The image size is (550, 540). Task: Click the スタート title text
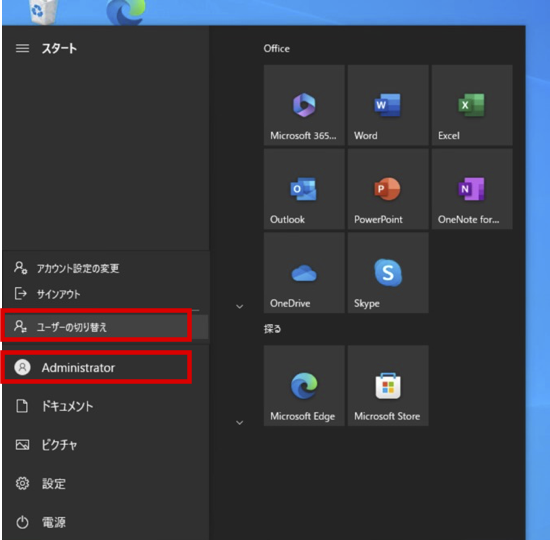pyautogui.click(x=59, y=48)
